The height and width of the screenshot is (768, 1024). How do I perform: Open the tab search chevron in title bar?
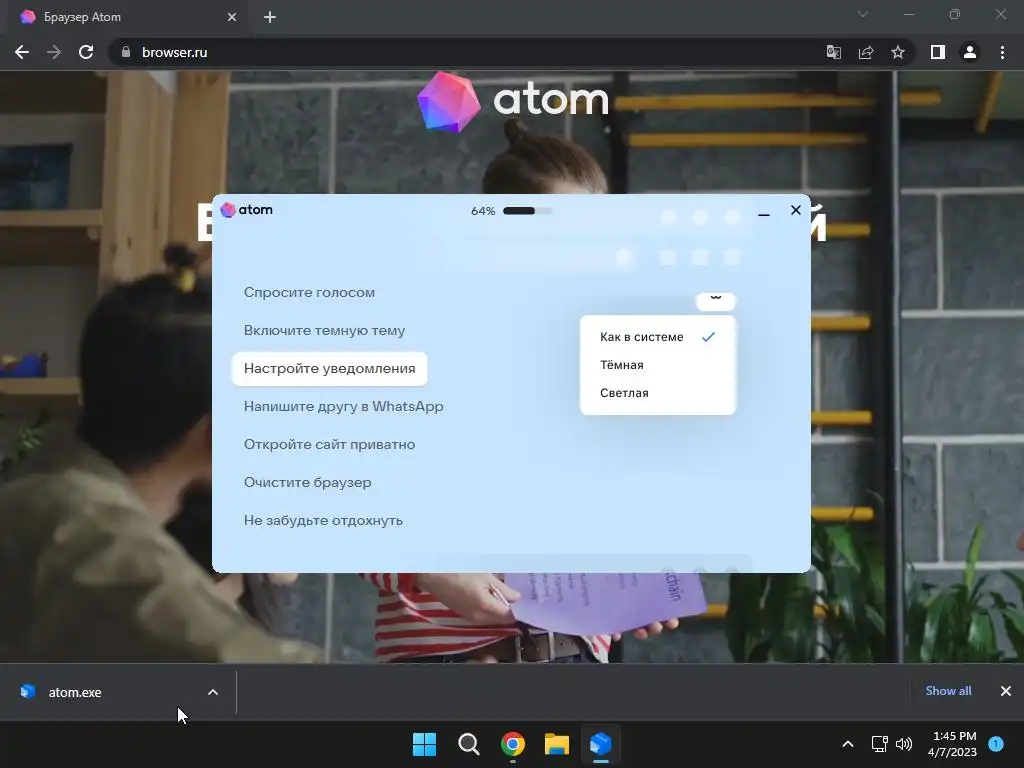point(863,14)
